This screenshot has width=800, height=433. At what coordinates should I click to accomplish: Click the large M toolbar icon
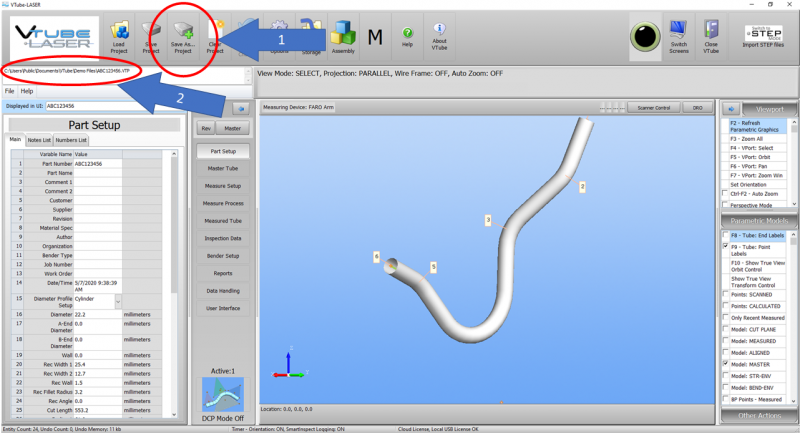[375, 37]
